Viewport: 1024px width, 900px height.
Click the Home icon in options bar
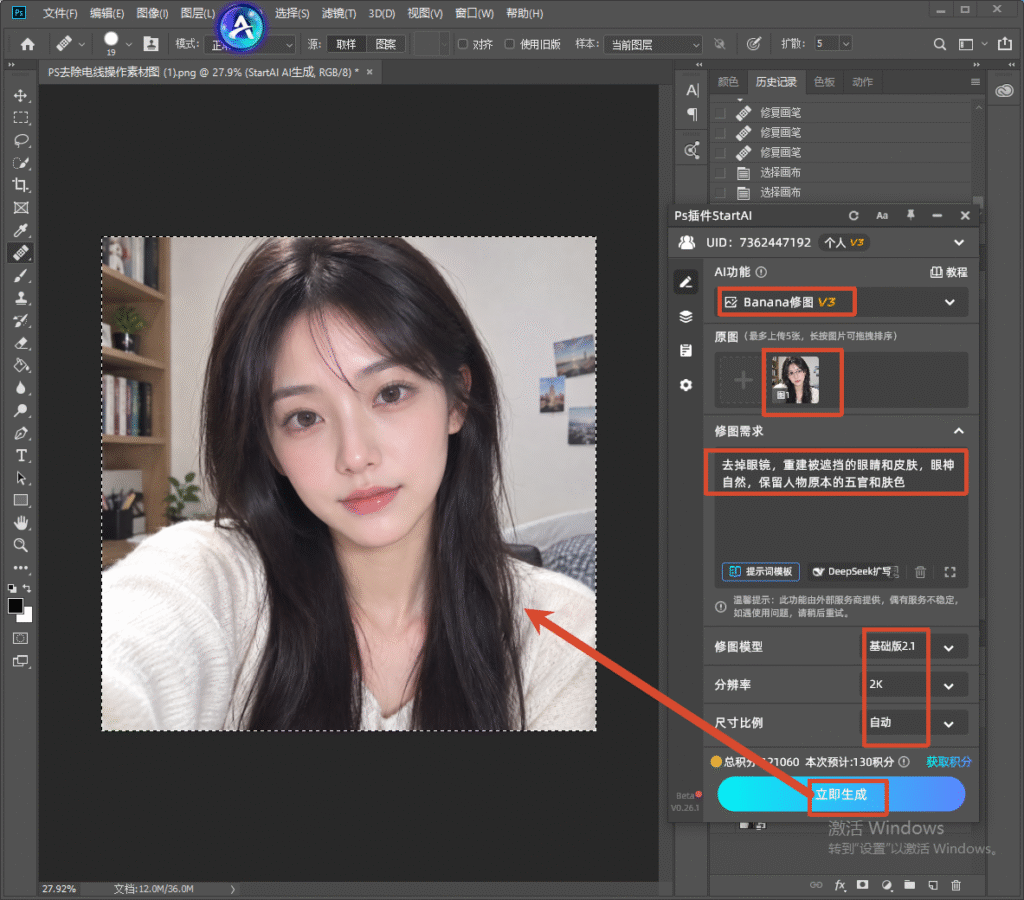27,44
